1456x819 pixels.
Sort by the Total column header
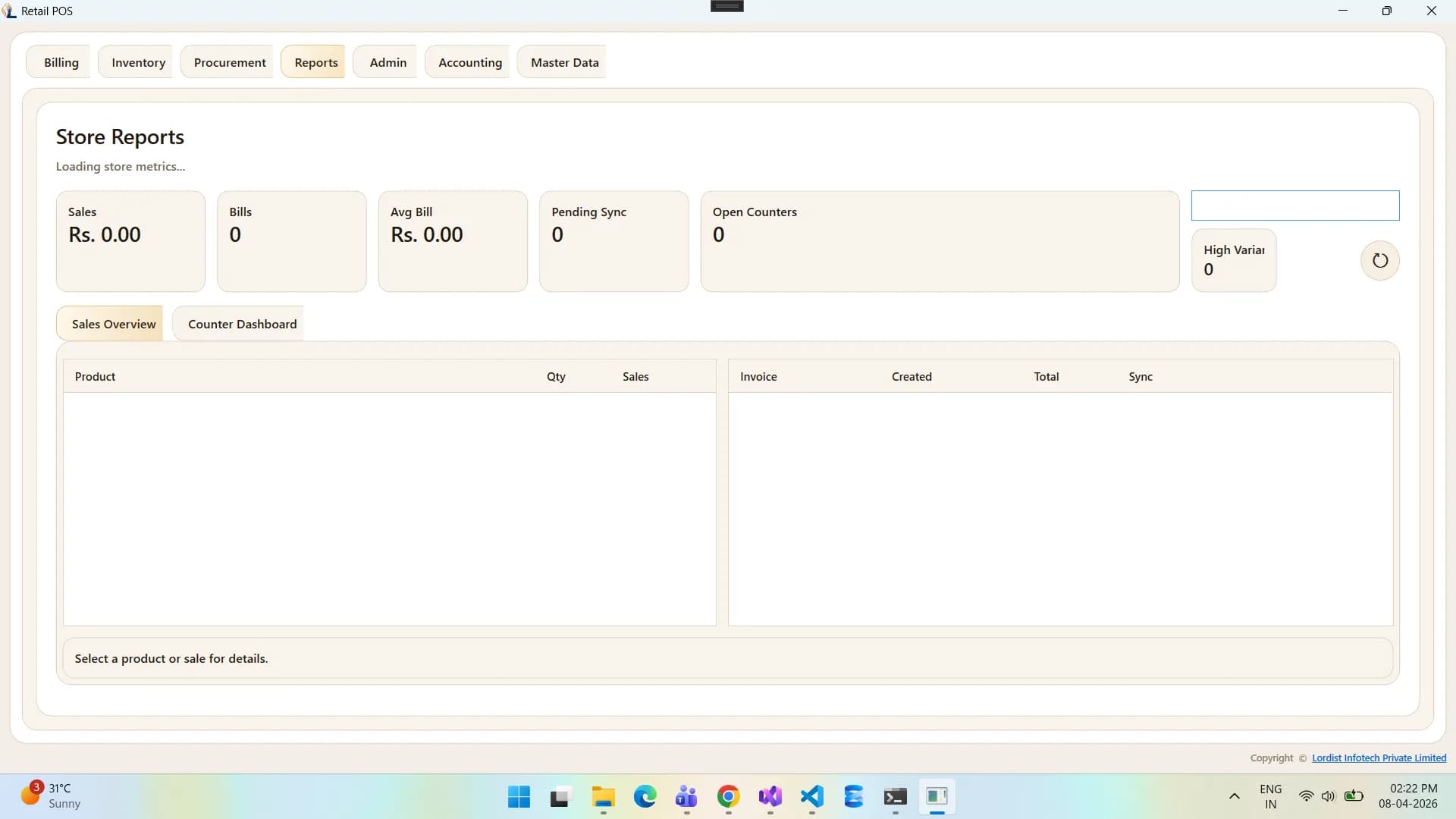[x=1046, y=377]
